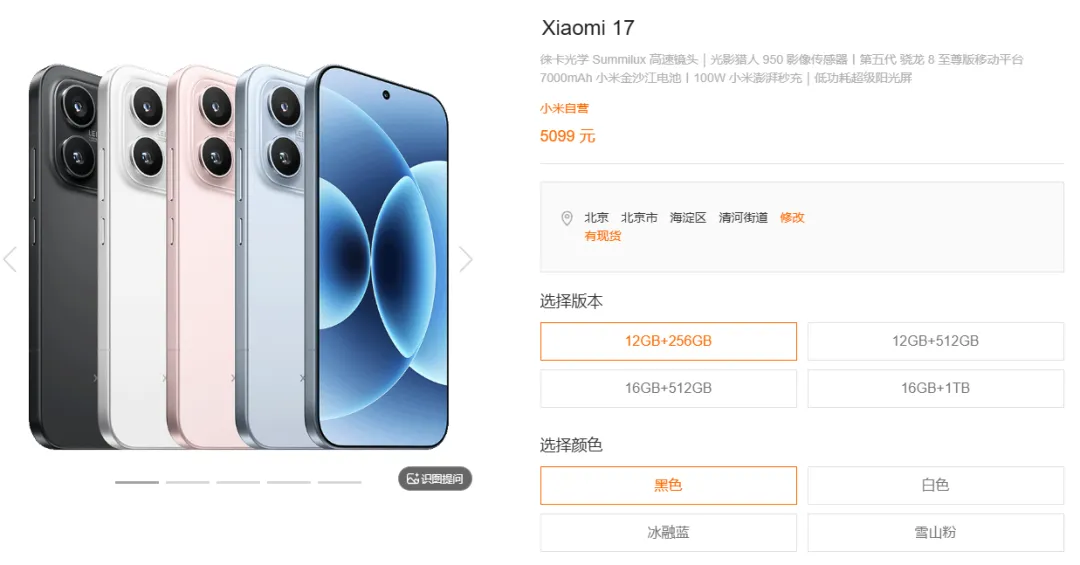
Task: Jump to fifth carousel image indicator
Action: click(340, 482)
